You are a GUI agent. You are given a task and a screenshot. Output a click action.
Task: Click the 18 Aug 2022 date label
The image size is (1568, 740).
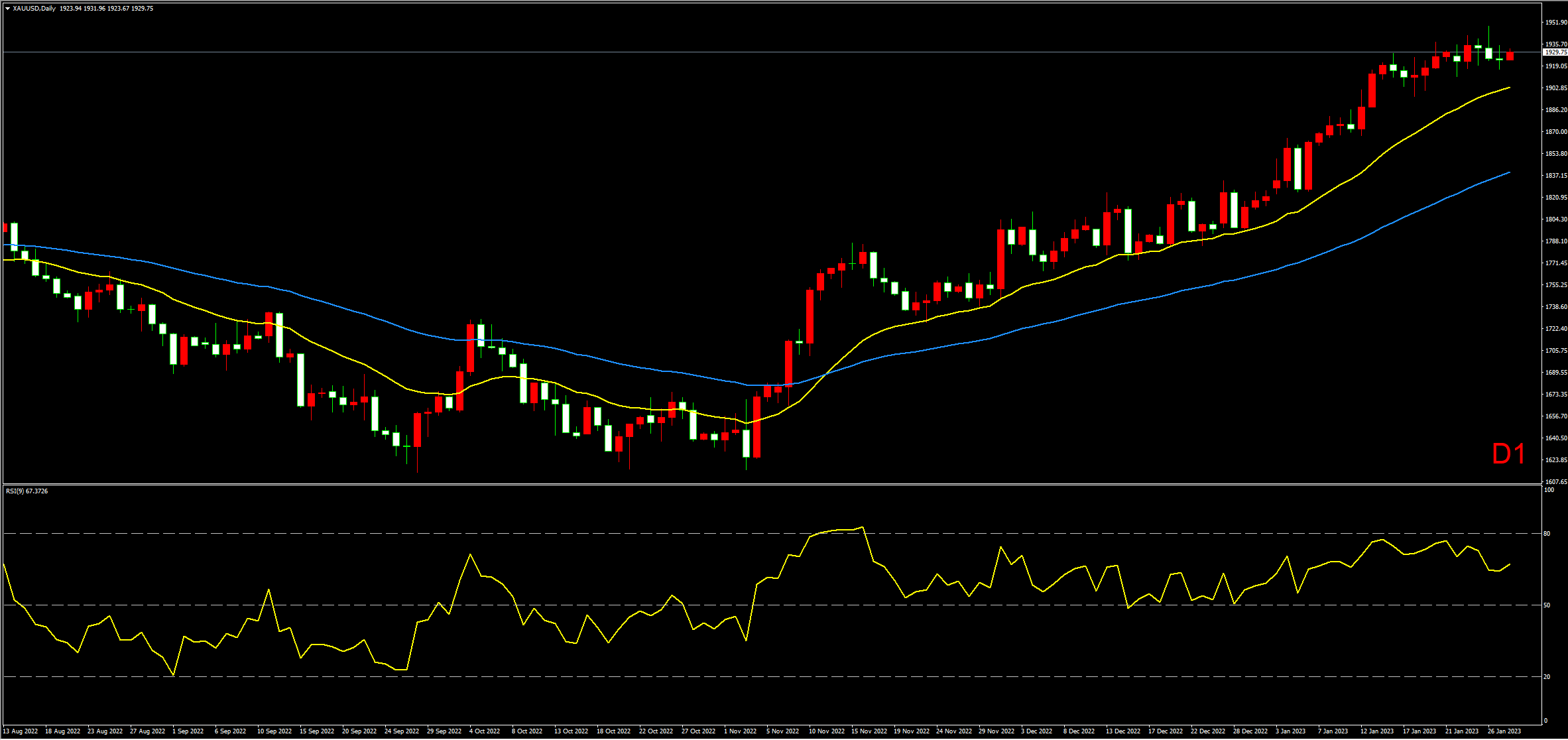click(63, 731)
